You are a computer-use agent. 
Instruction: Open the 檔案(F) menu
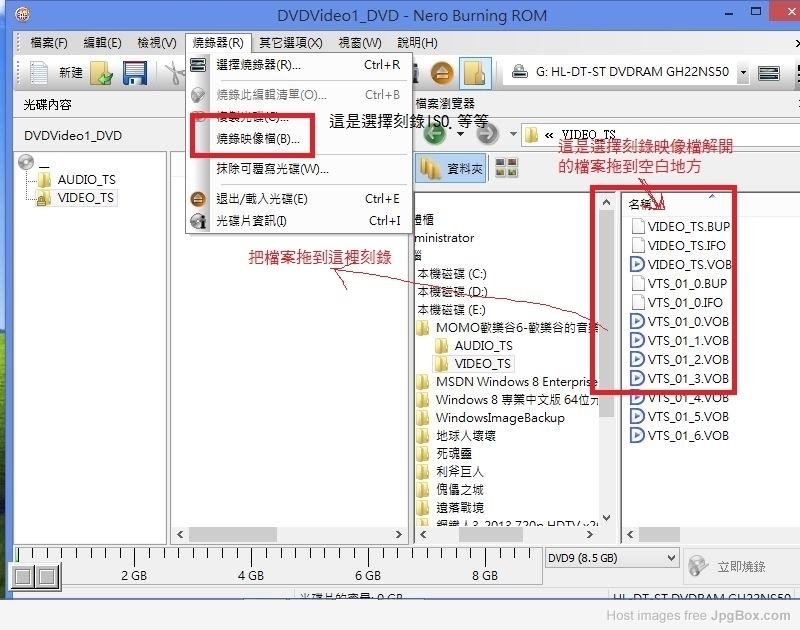pyautogui.click(x=49, y=43)
